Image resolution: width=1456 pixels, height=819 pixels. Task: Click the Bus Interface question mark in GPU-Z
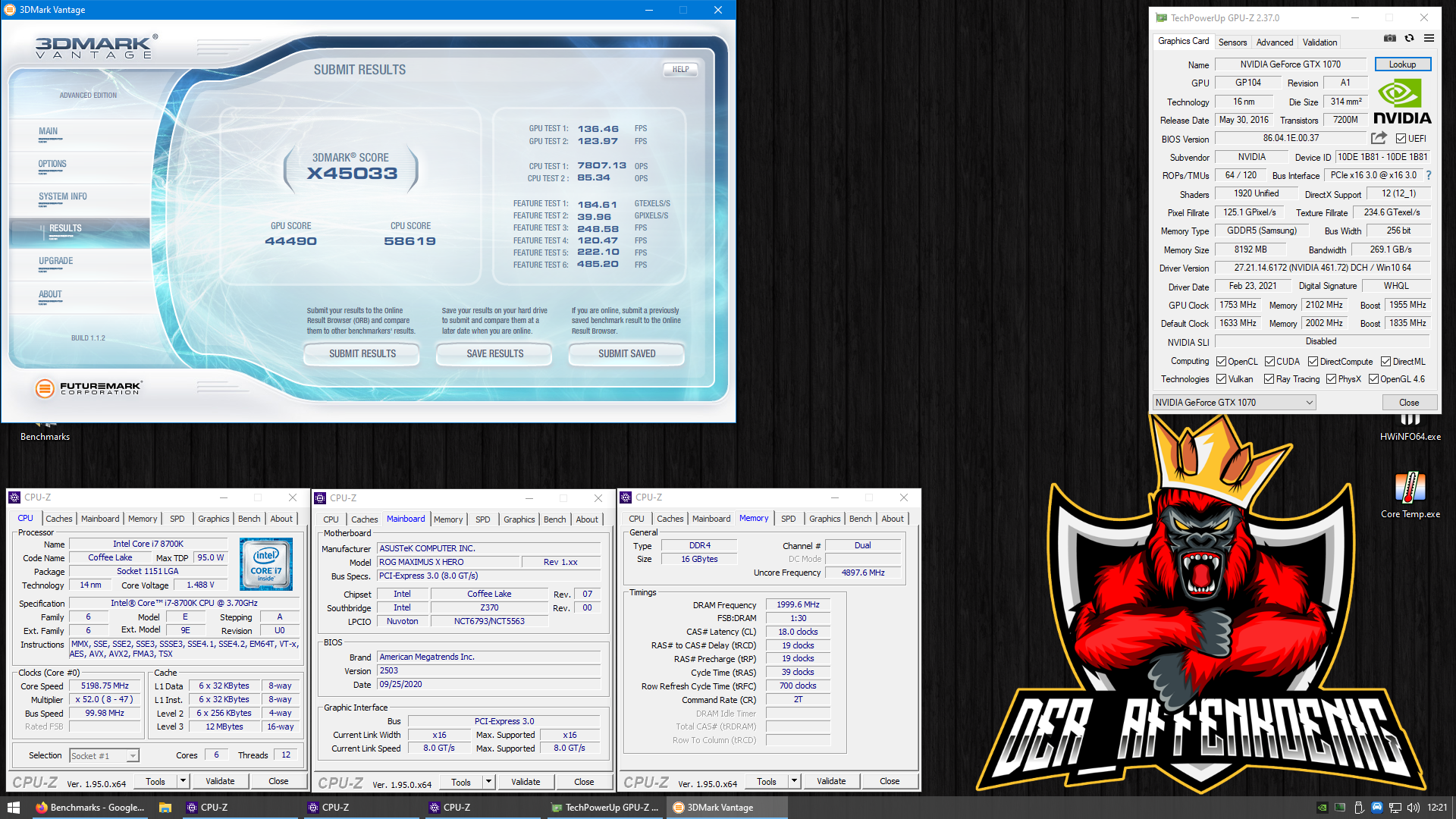[1429, 175]
